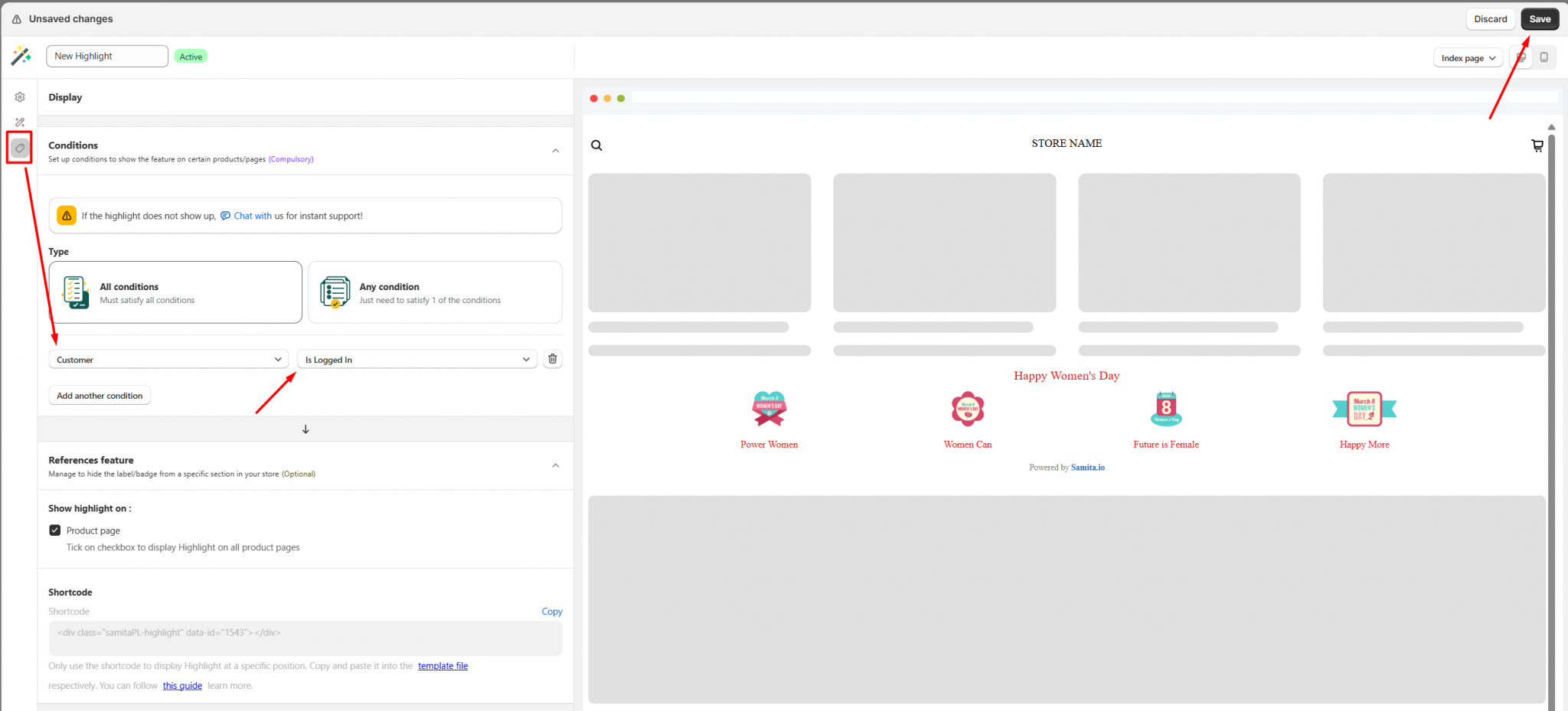This screenshot has height=711, width=1568.
Task: Switch to mobile preview device icon
Action: (x=1544, y=57)
